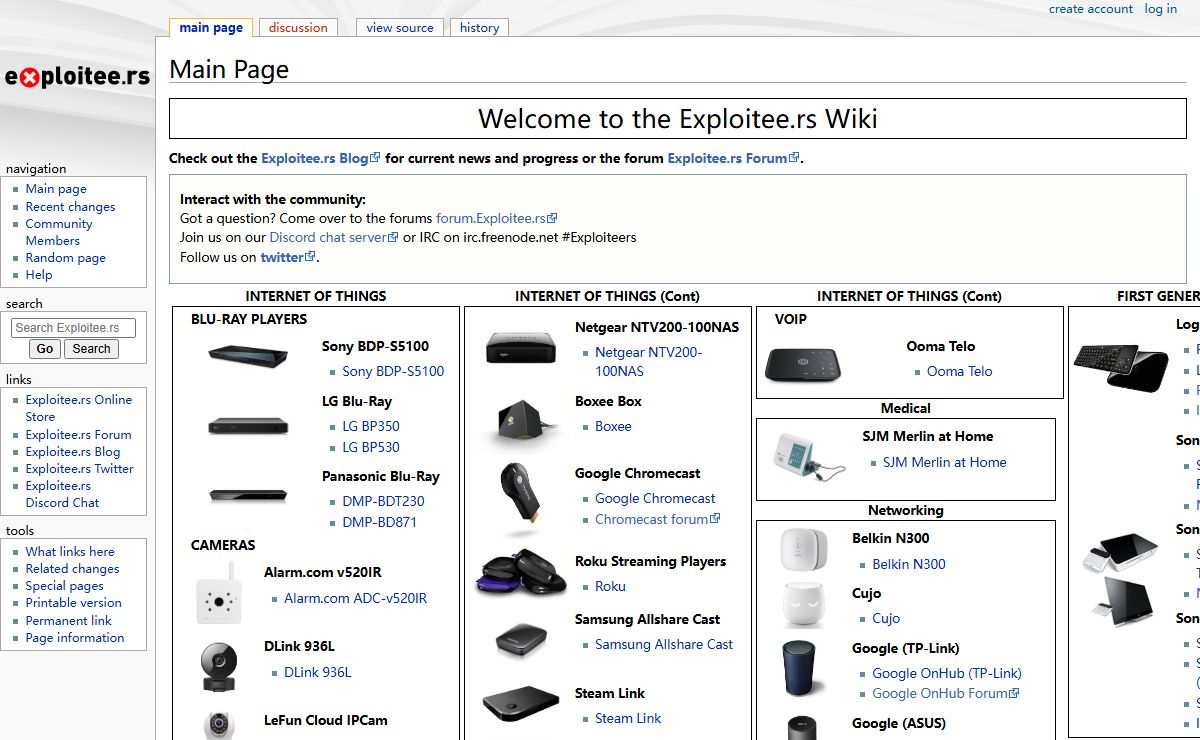Go to Main page via navigation sidebar
This screenshot has width=1200, height=740.
pyautogui.click(x=56, y=189)
